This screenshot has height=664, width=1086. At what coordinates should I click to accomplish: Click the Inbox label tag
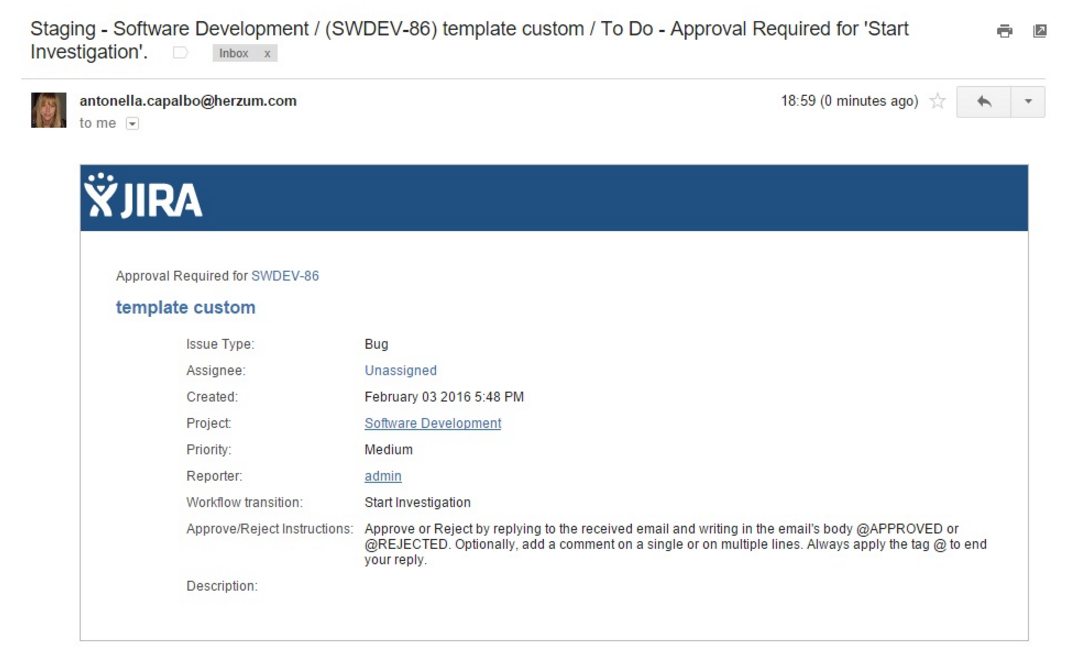(234, 54)
